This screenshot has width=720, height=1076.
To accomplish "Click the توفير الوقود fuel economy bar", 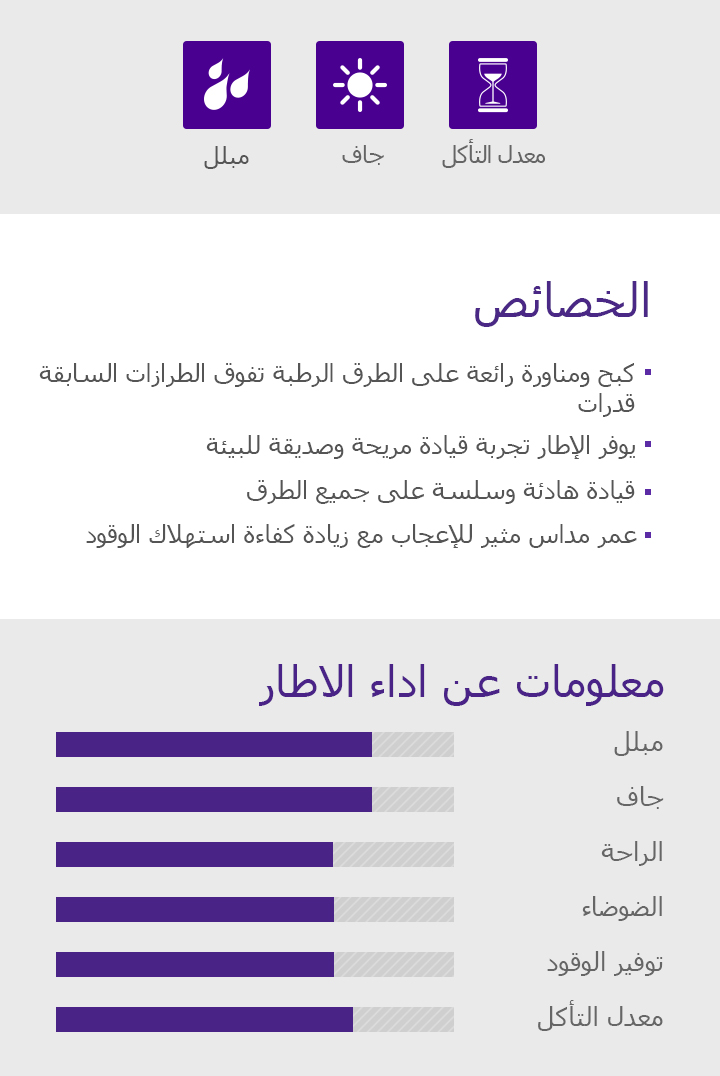I will (255, 964).
